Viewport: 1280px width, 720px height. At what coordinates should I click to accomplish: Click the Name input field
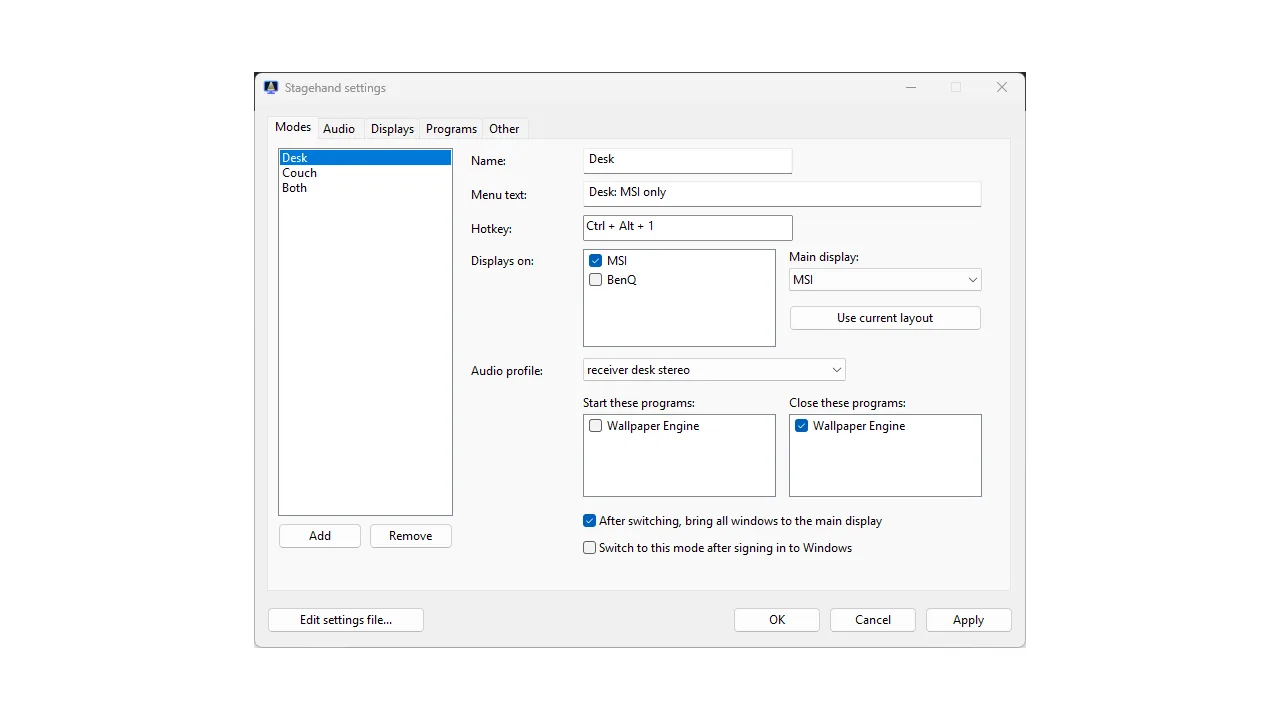coord(688,160)
